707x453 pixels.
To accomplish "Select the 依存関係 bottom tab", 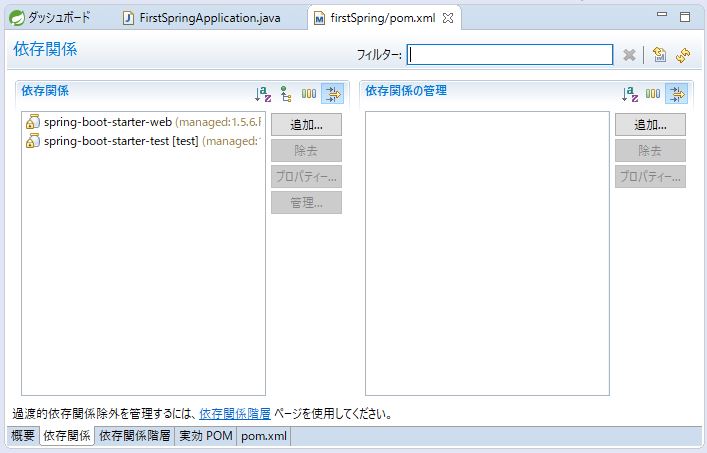I will coord(67,436).
